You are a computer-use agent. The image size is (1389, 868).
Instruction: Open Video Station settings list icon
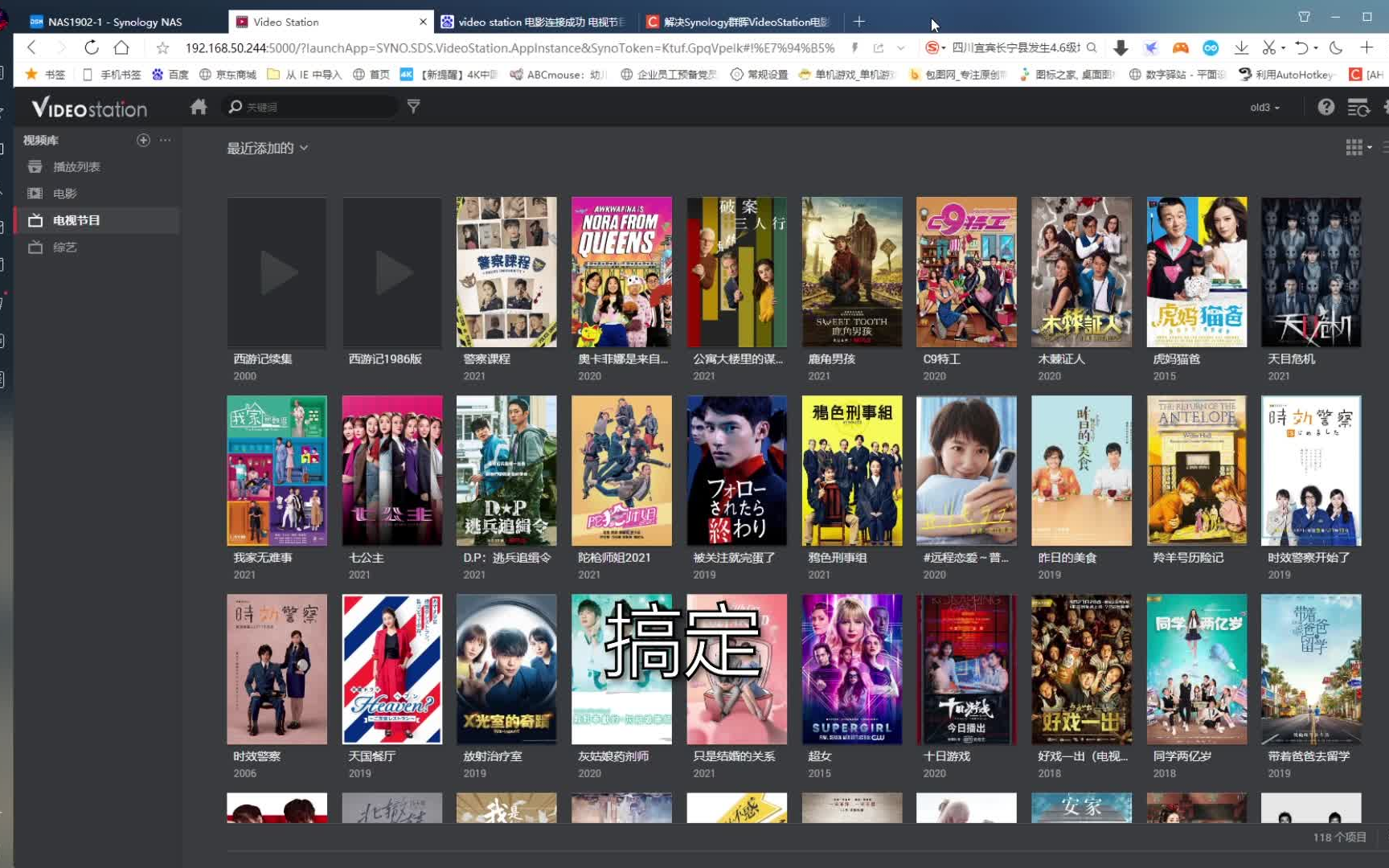1358,107
